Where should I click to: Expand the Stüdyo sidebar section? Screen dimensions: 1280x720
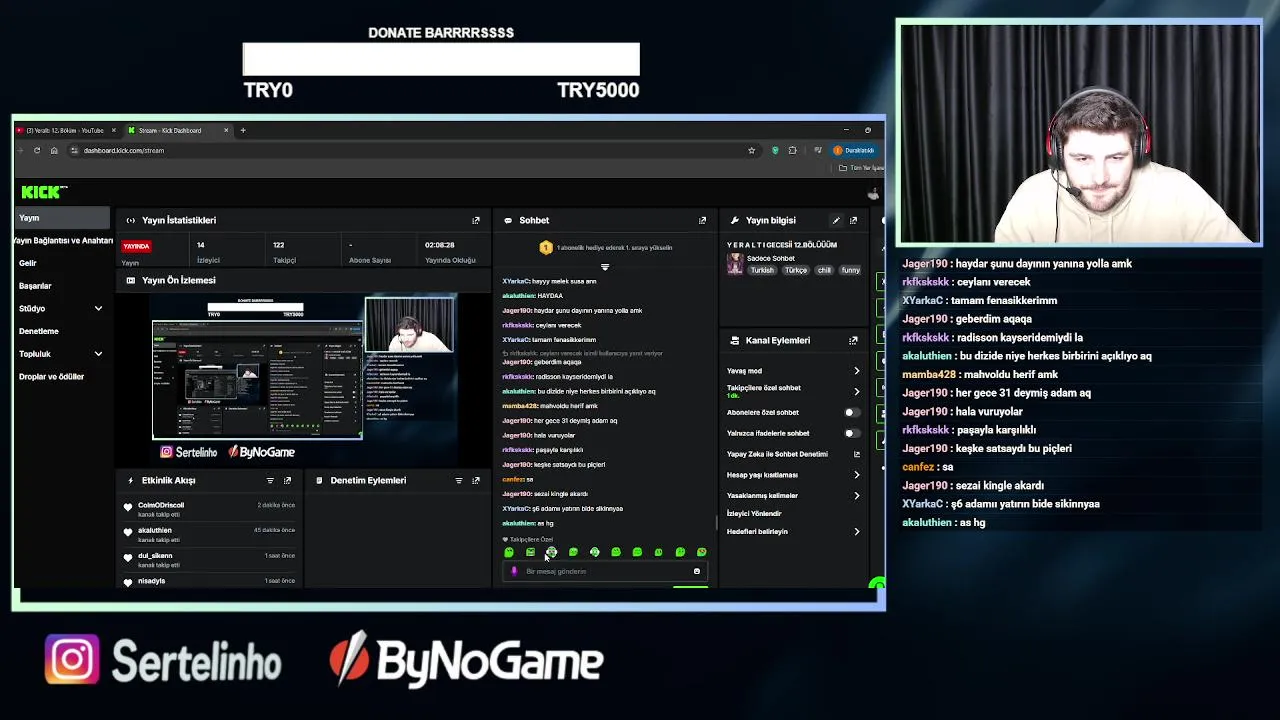click(x=98, y=308)
